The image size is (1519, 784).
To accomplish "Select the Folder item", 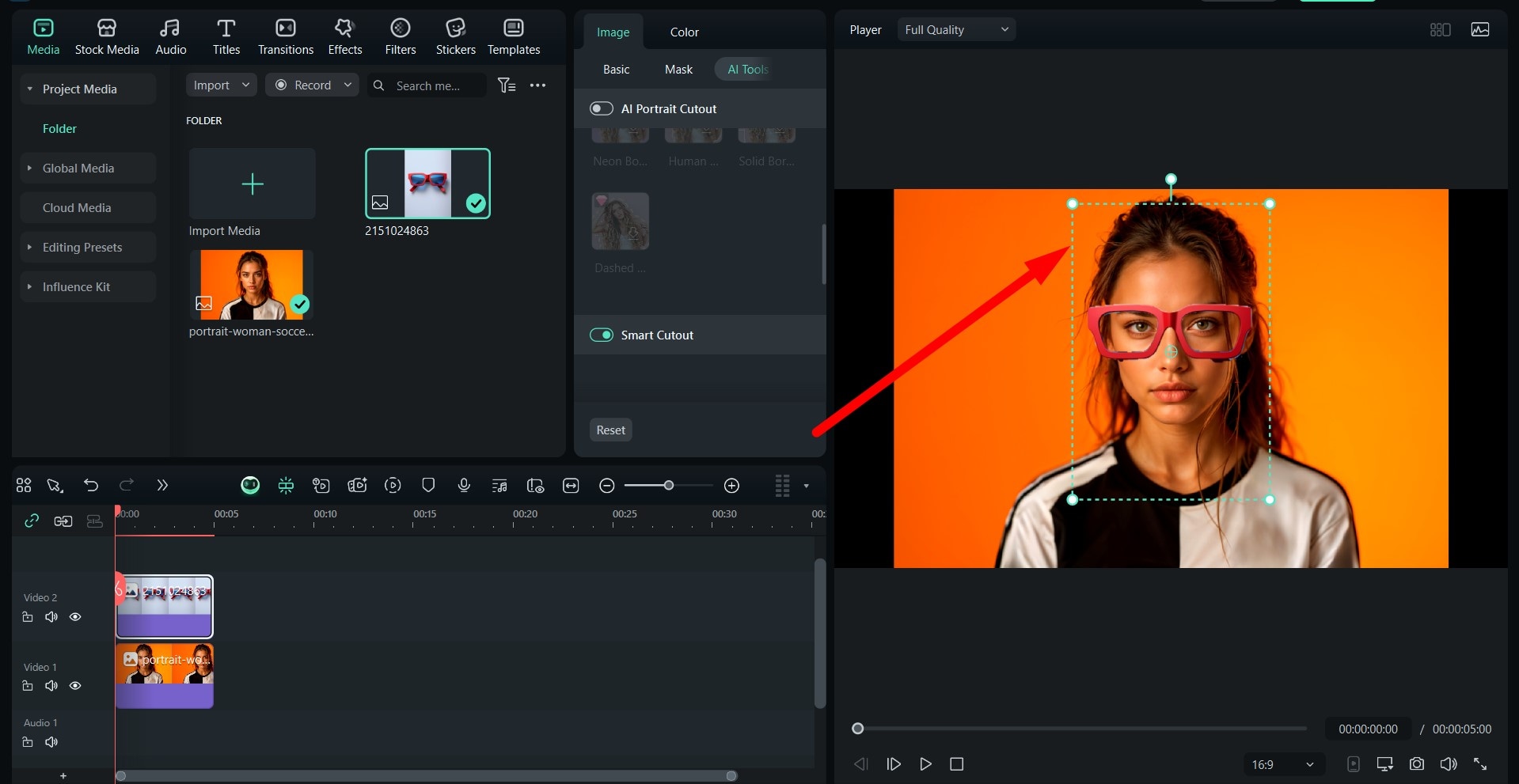I will [59, 128].
